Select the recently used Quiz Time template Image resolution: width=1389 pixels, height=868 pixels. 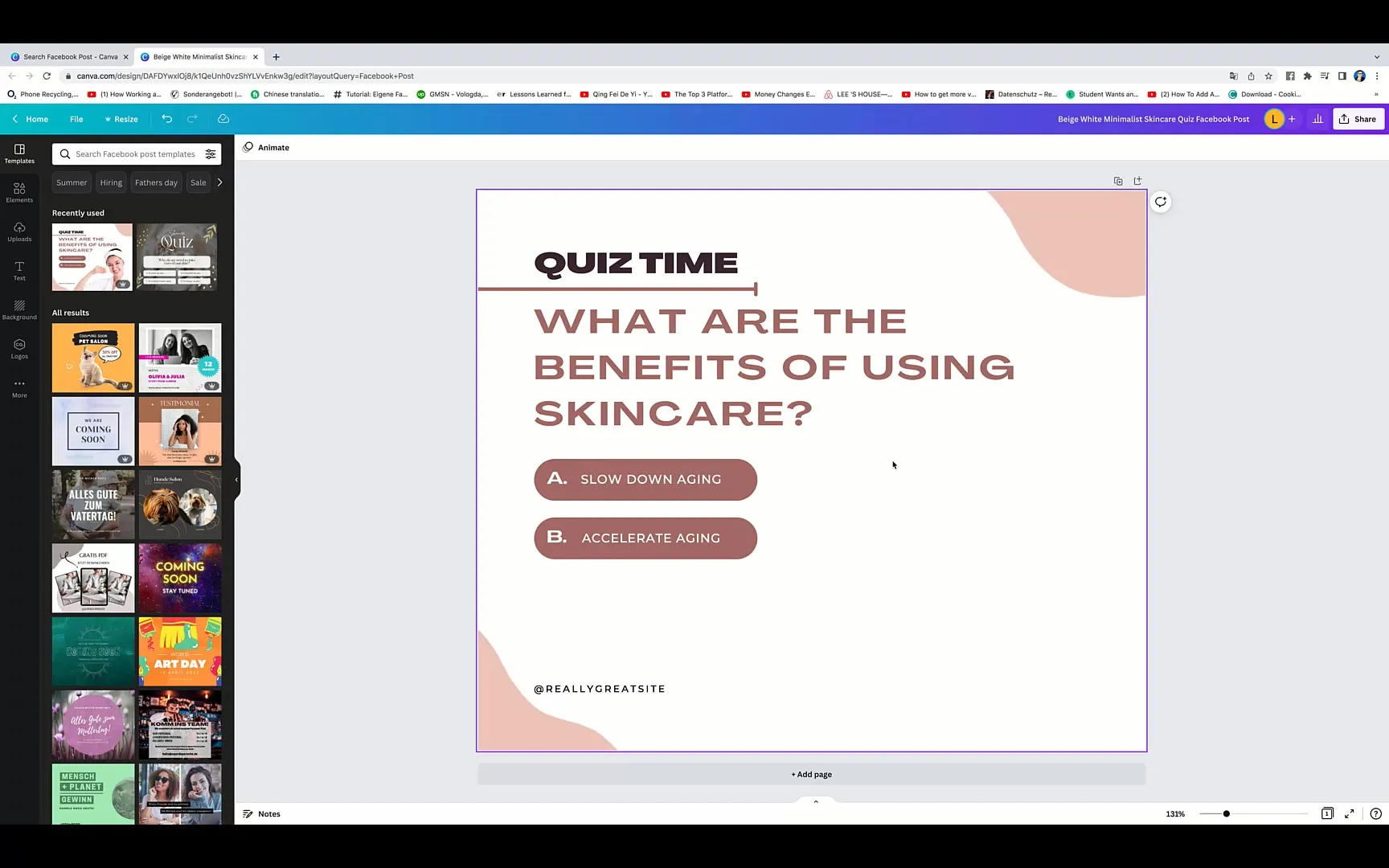(92, 257)
